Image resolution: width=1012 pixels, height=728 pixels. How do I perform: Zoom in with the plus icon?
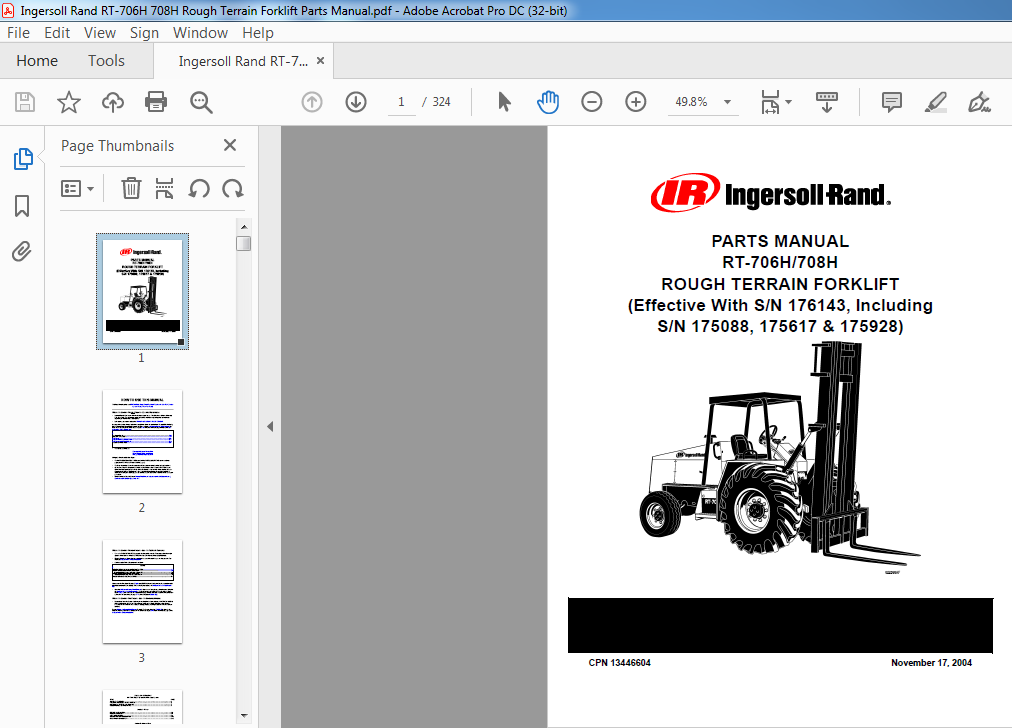(x=636, y=102)
